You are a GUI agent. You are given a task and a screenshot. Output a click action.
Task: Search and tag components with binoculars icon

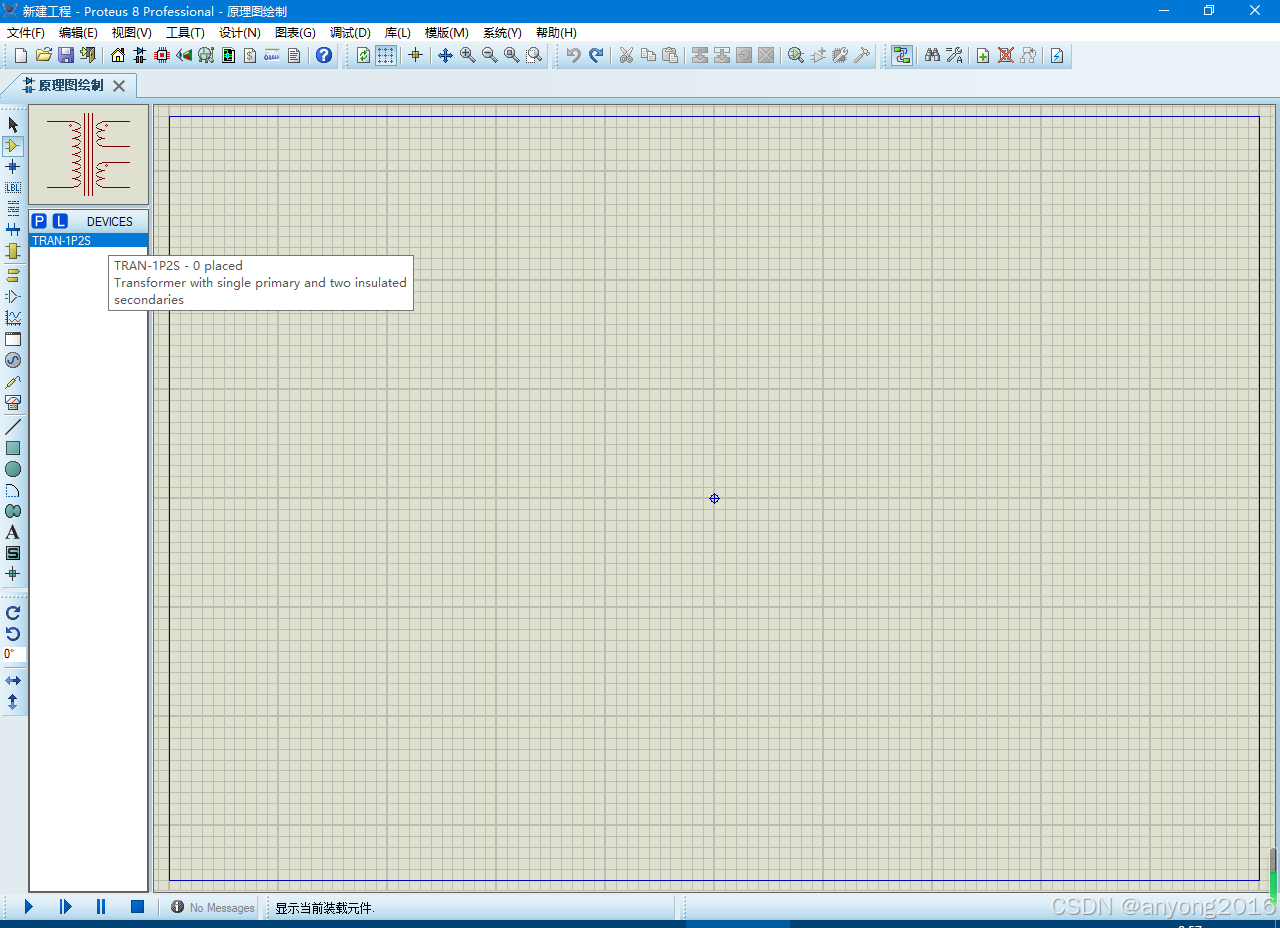point(932,55)
